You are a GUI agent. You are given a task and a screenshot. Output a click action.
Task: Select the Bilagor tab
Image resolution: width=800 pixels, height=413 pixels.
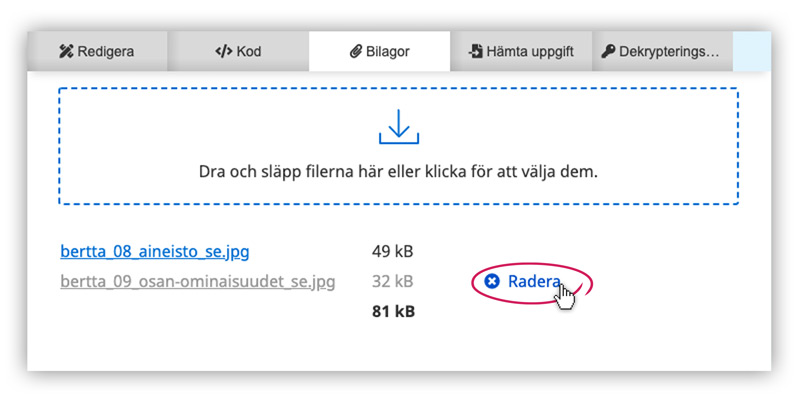pos(380,51)
